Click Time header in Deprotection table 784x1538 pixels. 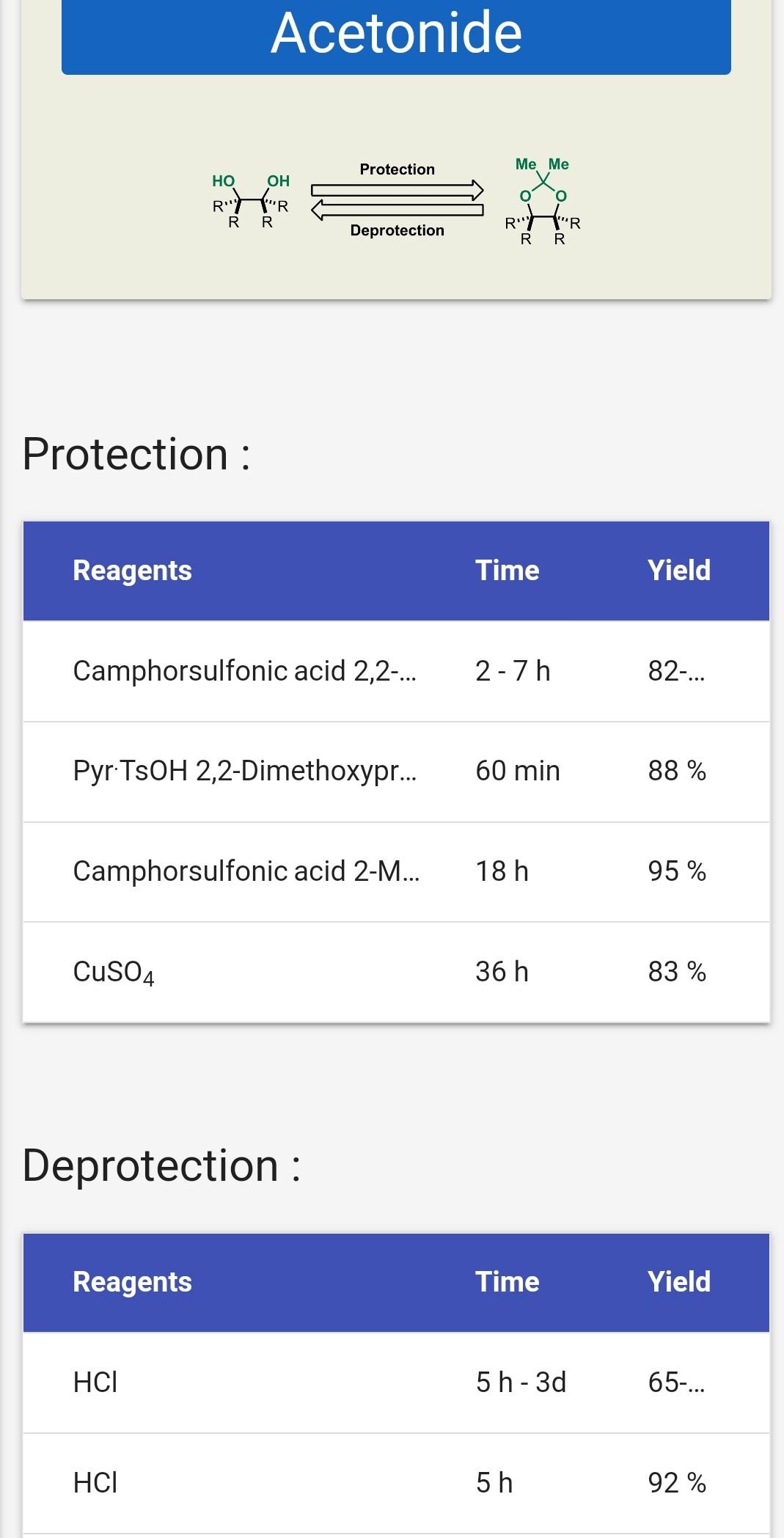[507, 1282]
